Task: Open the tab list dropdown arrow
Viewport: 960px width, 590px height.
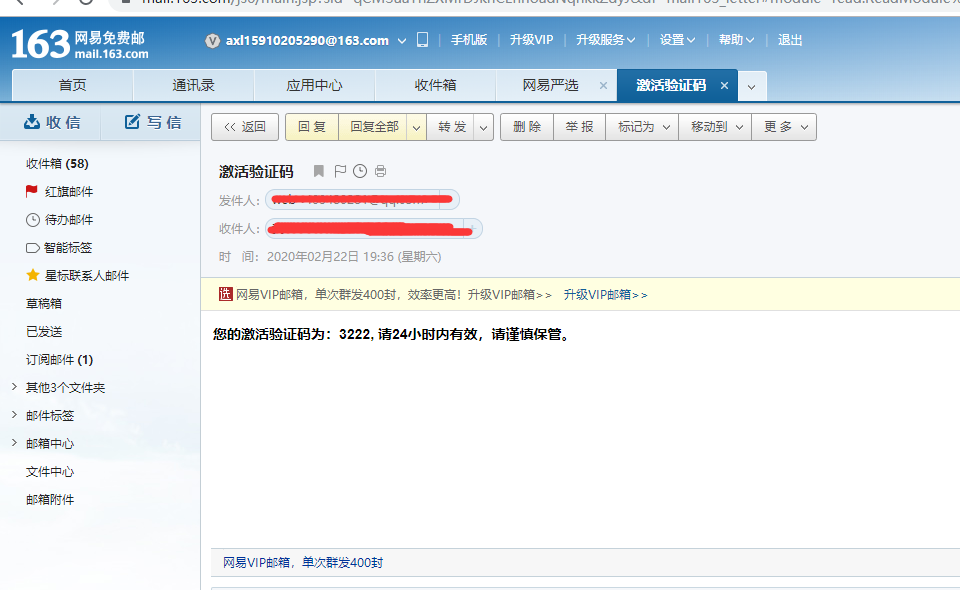Action: tap(752, 86)
